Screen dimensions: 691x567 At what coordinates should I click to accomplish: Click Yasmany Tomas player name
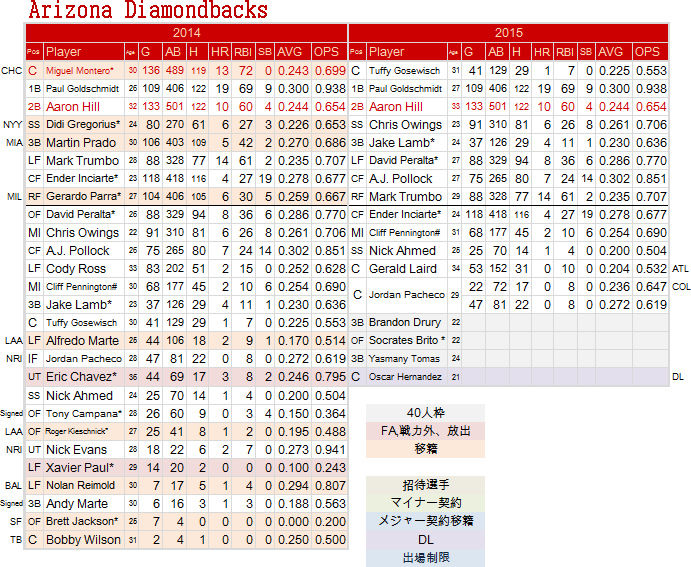404,359
